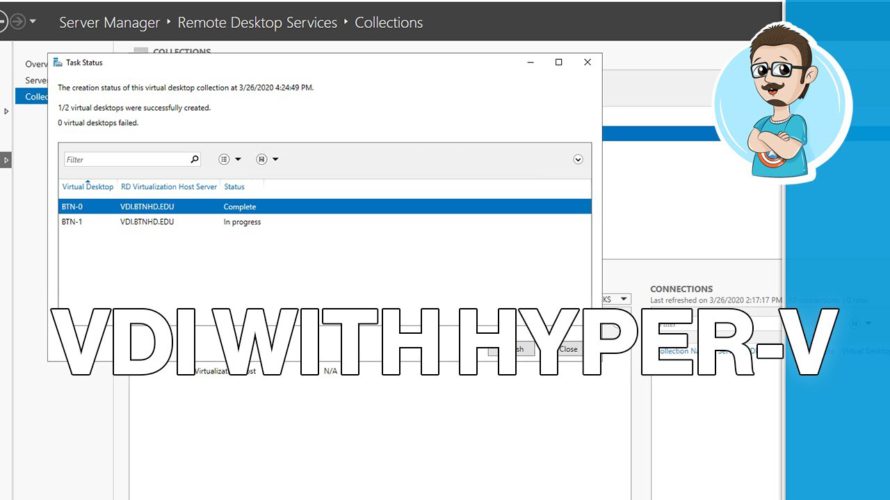Click the Remote Desktop Services breadcrumb
The height and width of the screenshot is (500, 890).
pyautogui.click(x=257, y=23)
